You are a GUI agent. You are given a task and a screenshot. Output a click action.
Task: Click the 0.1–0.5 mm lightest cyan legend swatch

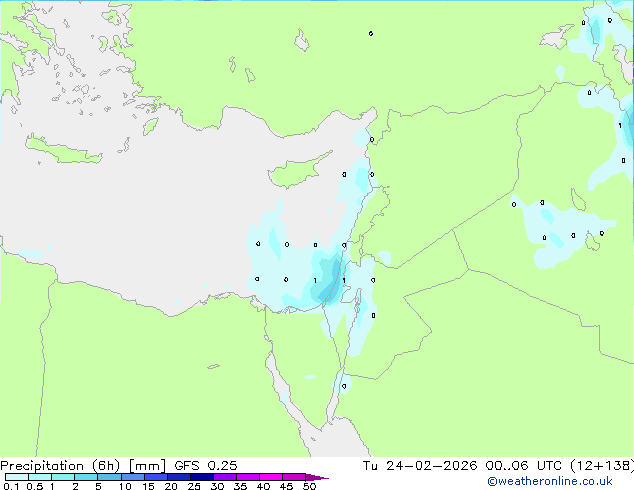pyautogui.click(x=17, y=477)
